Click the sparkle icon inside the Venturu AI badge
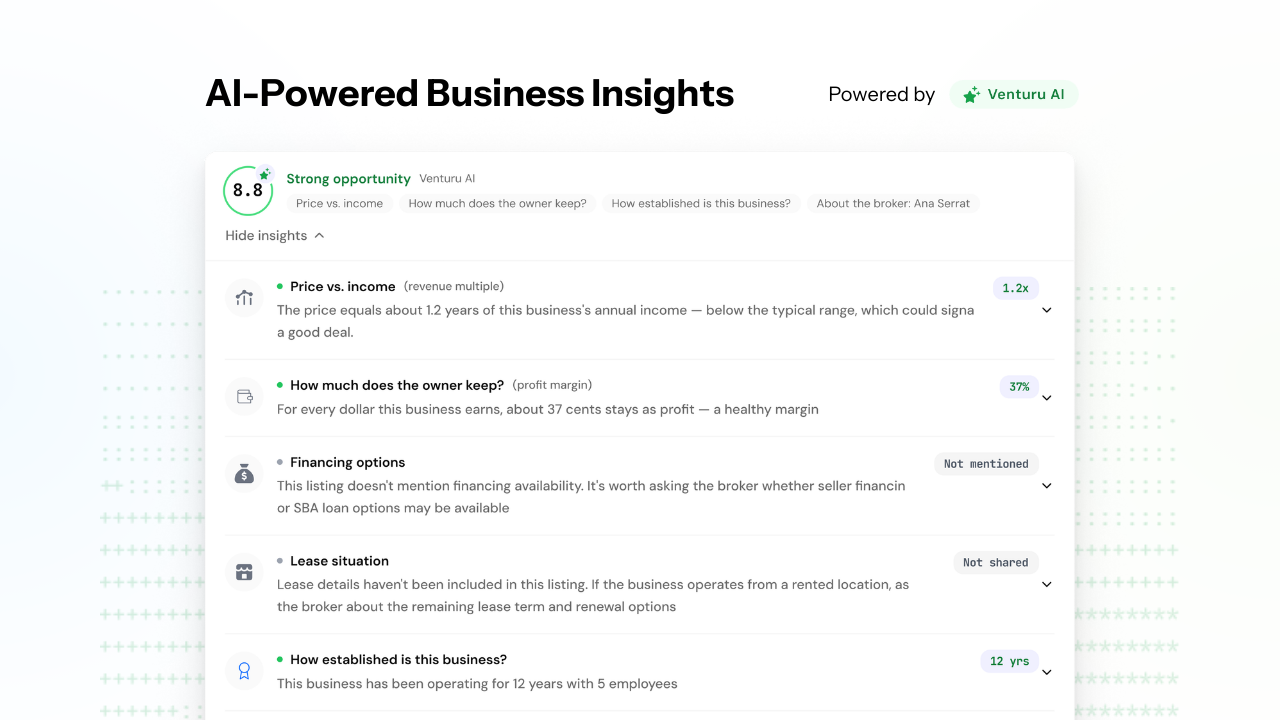 tap(970, 94)
